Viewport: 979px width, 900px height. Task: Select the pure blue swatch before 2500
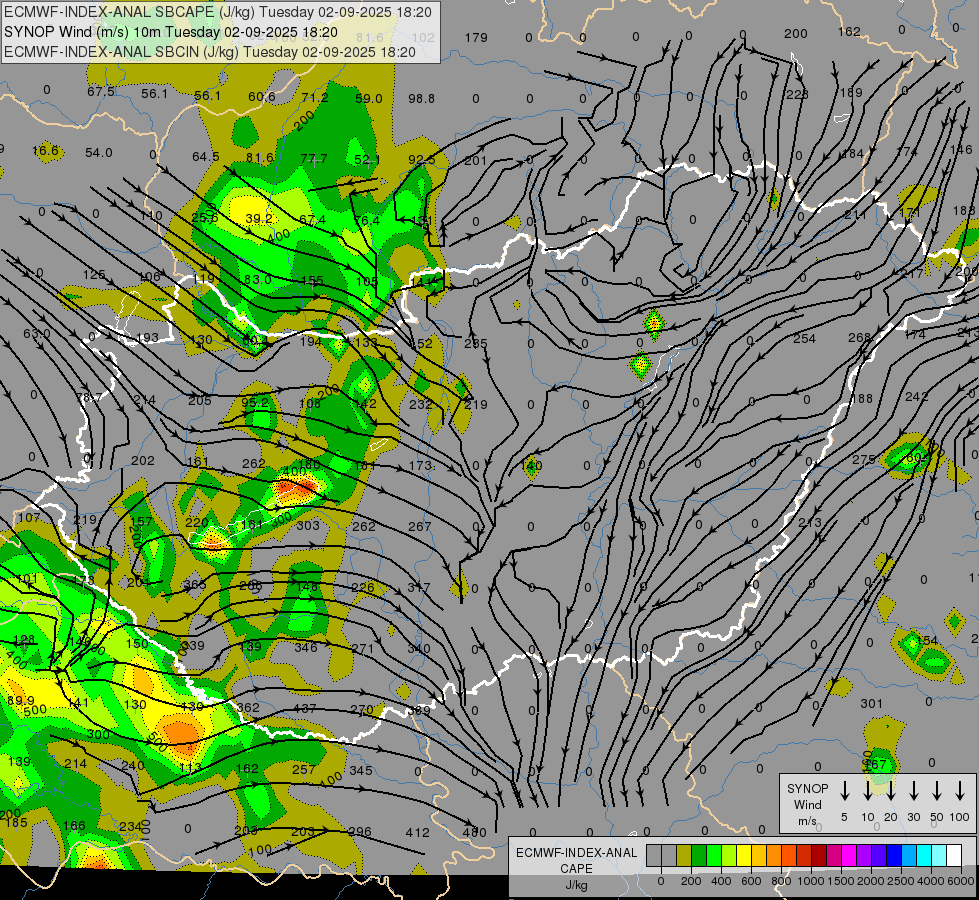coord(893,856)
